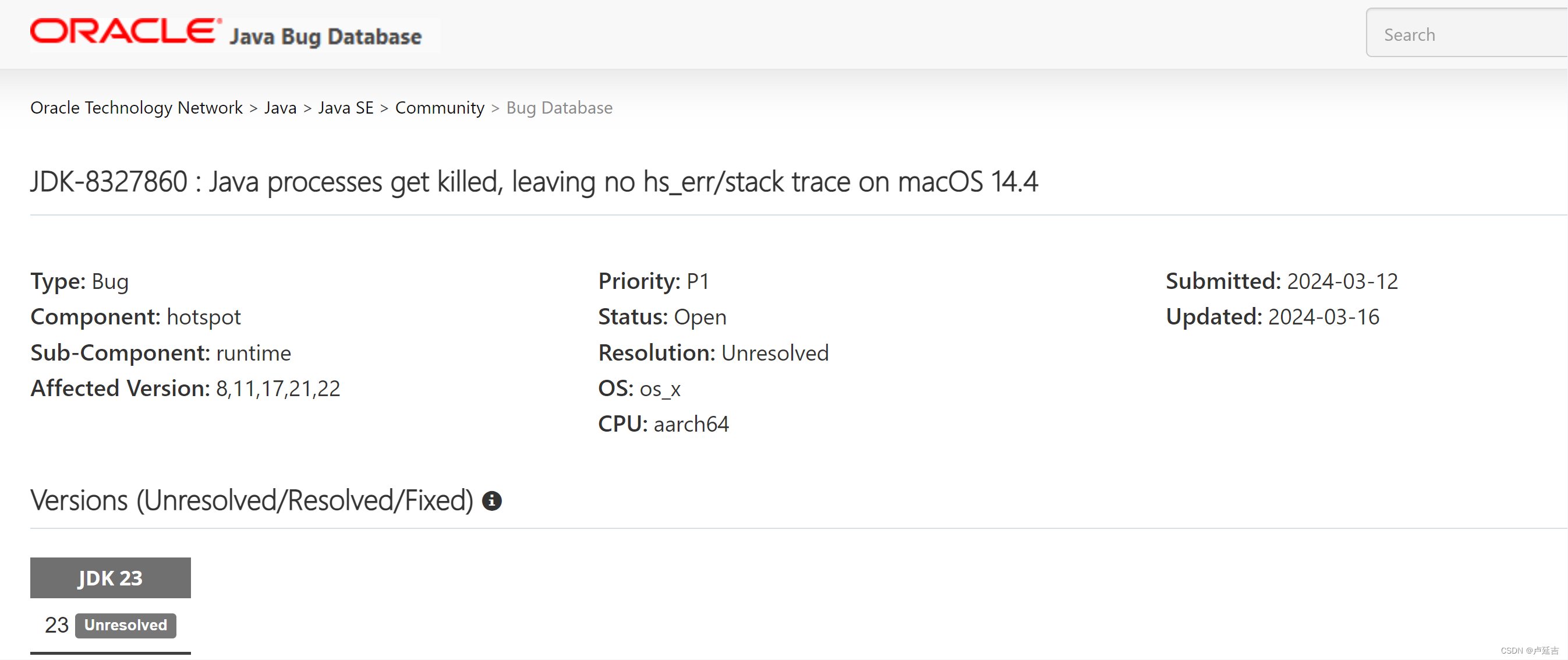This screenshot has width=1568, height=660.
Task: Click the bug ID JDK-8327860 in the title
Action: (x=108, y=181)
